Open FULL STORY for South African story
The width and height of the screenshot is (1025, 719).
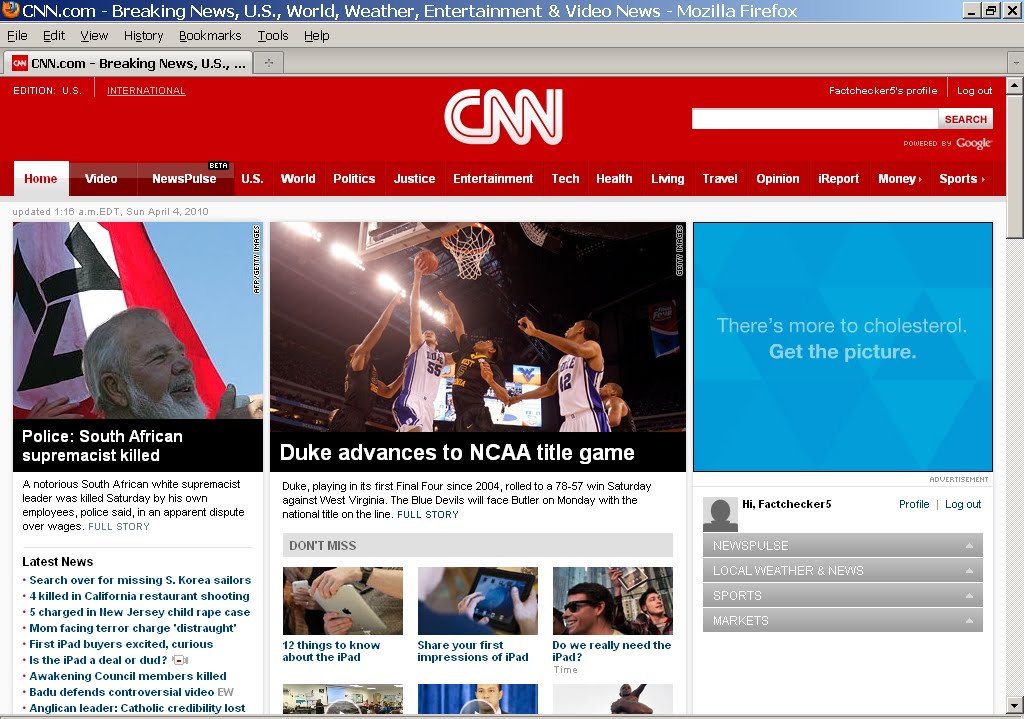119,526
